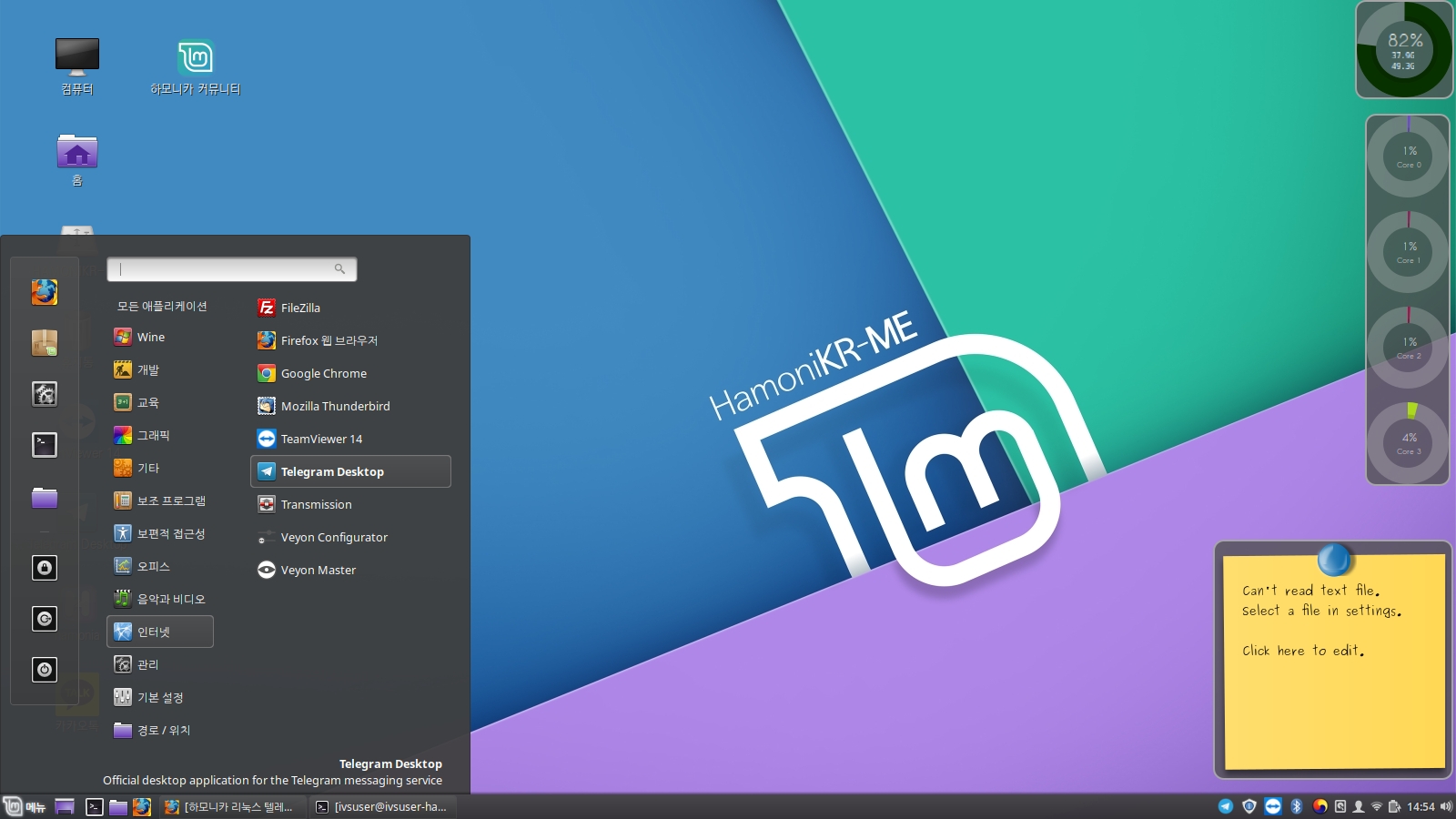This screenshot has width=1456, height=819.
Task: Click the 메뉴 button on the panel
Action: pyautogui.click(x=25, y=806)
